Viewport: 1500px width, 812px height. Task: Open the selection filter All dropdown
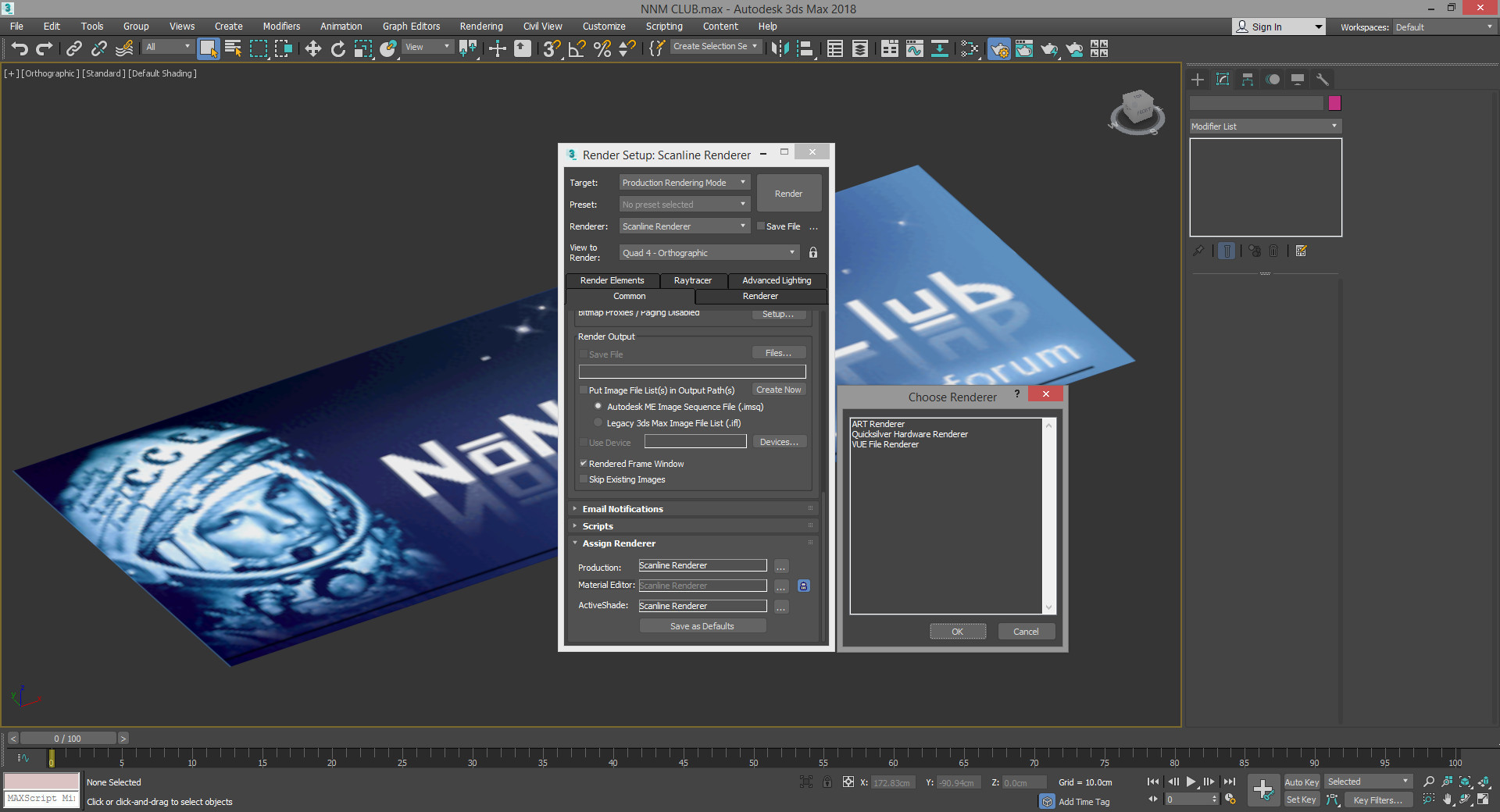168,47
